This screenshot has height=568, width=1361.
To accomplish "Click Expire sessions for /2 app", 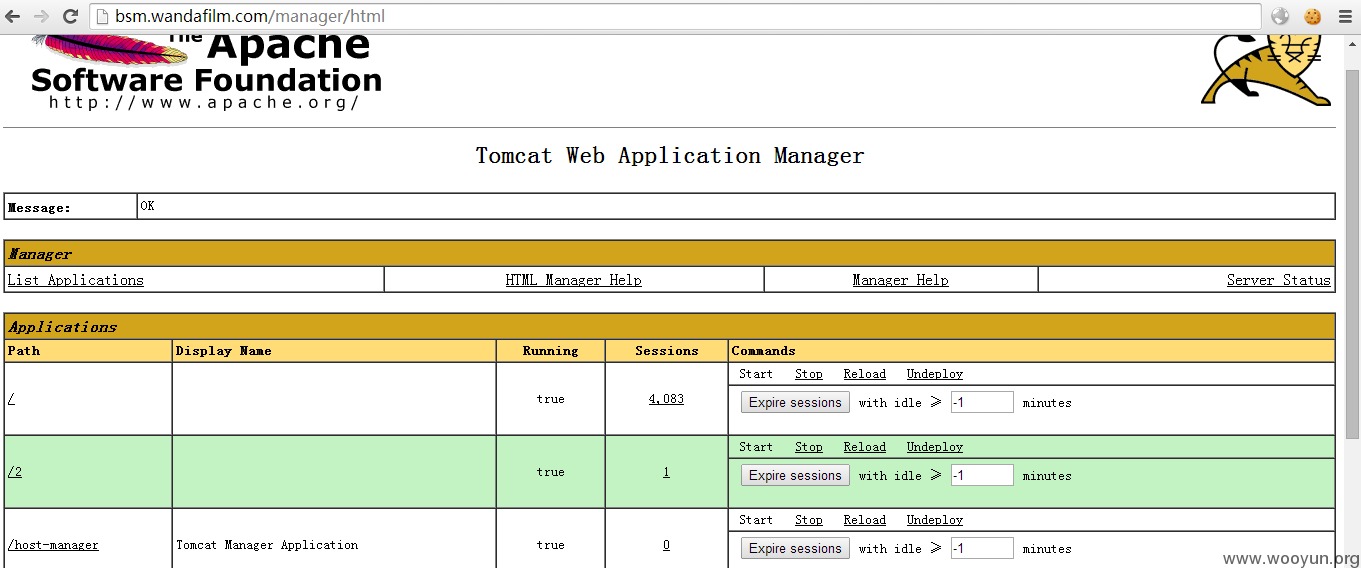I will pyautogui.click(x=795, y=475).
